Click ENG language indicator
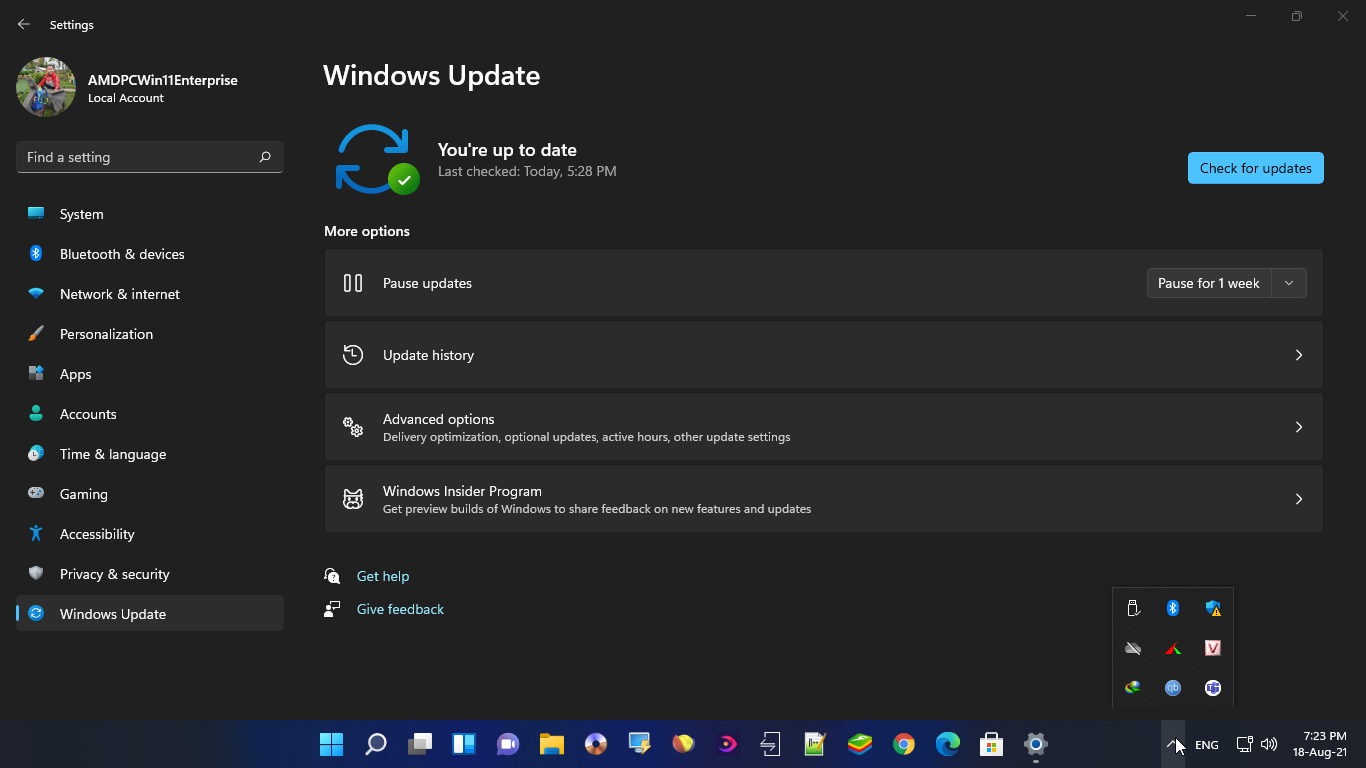1366x768 pixels. click(1207, 745)
